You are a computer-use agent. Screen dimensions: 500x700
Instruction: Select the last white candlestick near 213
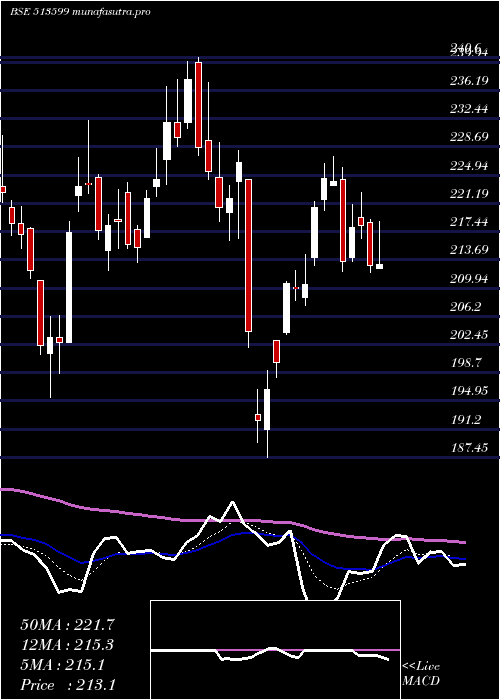379,267
